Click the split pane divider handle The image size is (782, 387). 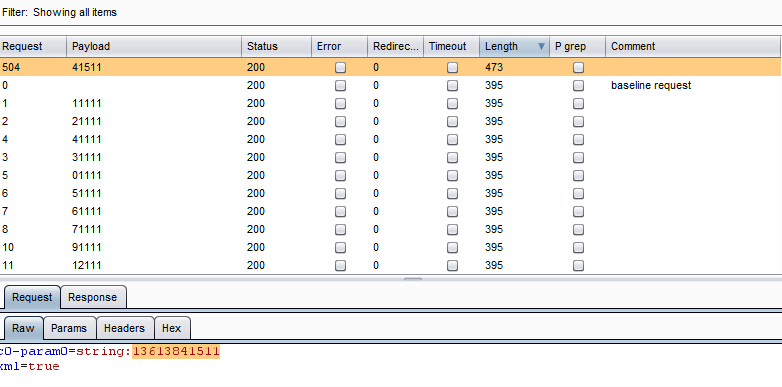pos(412,280)
